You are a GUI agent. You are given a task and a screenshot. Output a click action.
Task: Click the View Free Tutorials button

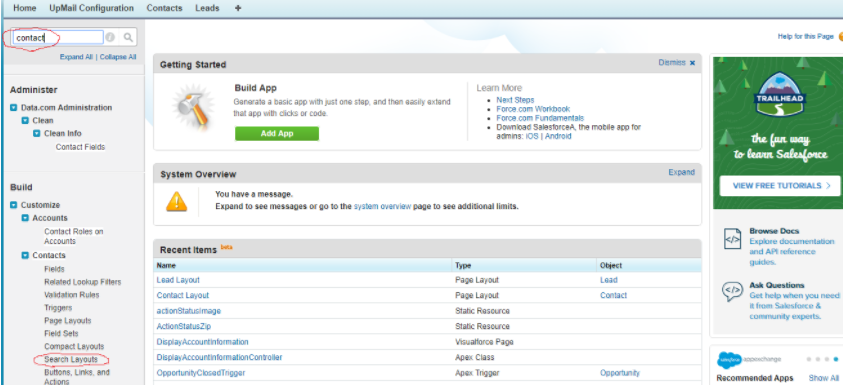pyautogui.click(x=780, y=186)
